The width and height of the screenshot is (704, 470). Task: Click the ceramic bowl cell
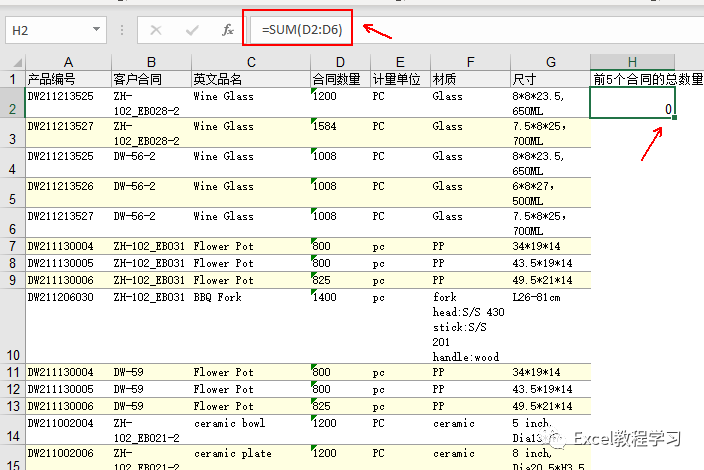pos(251,430)
